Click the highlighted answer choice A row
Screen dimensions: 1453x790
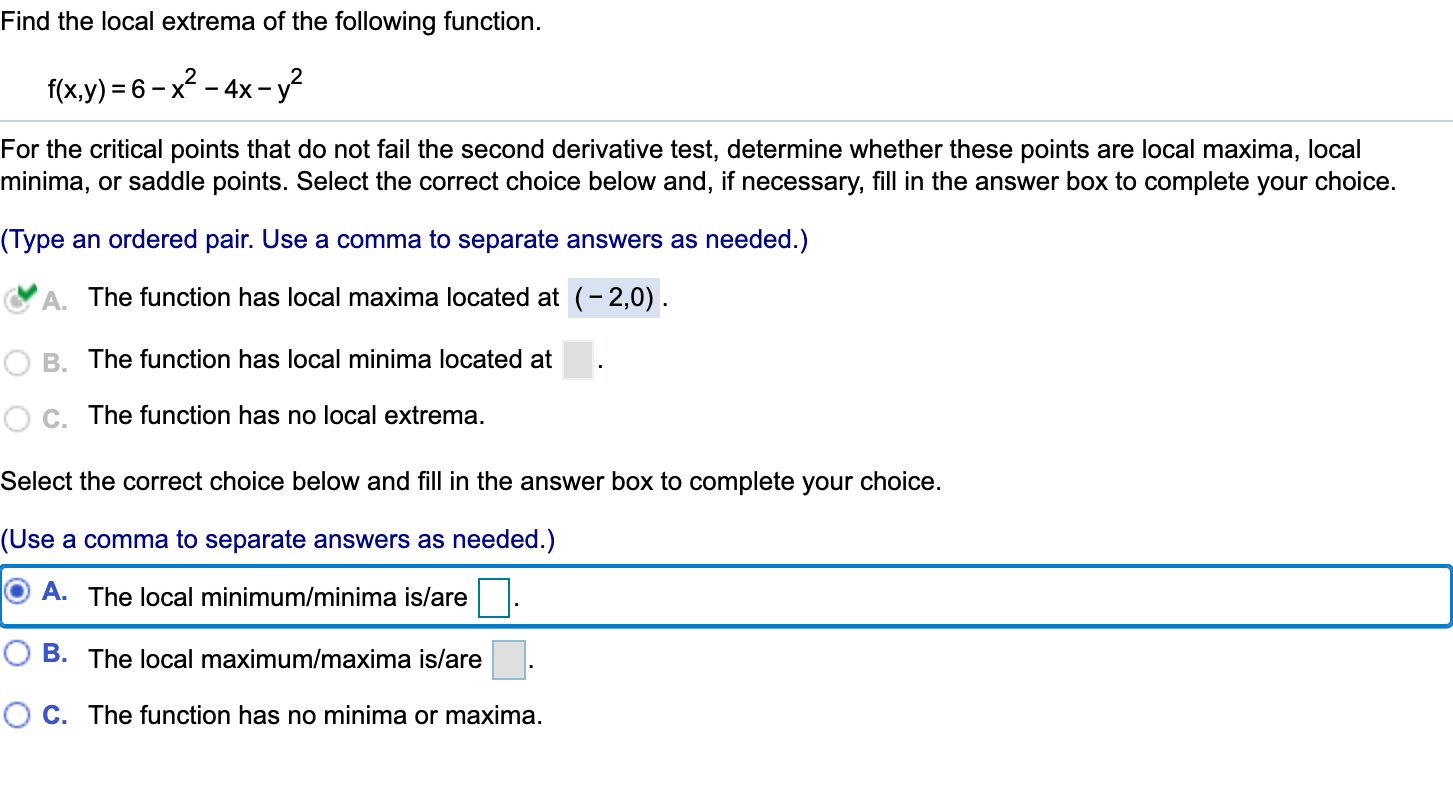(x=700, y=596)
